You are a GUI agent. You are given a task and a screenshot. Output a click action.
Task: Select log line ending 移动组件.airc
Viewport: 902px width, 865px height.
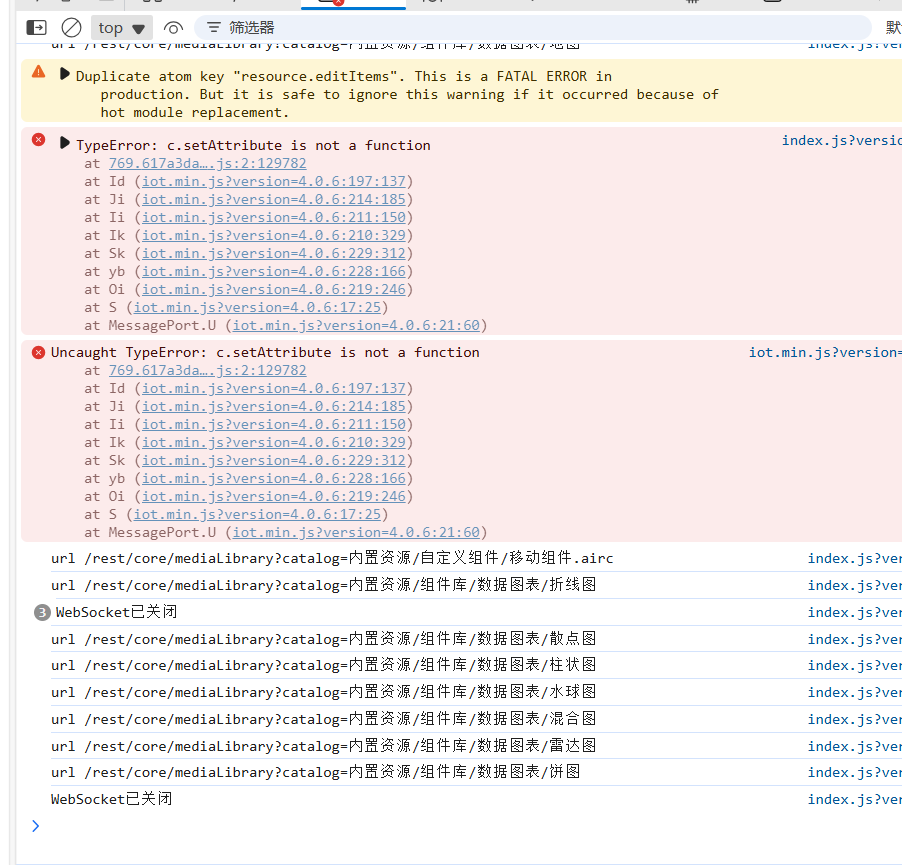point(332,558)
